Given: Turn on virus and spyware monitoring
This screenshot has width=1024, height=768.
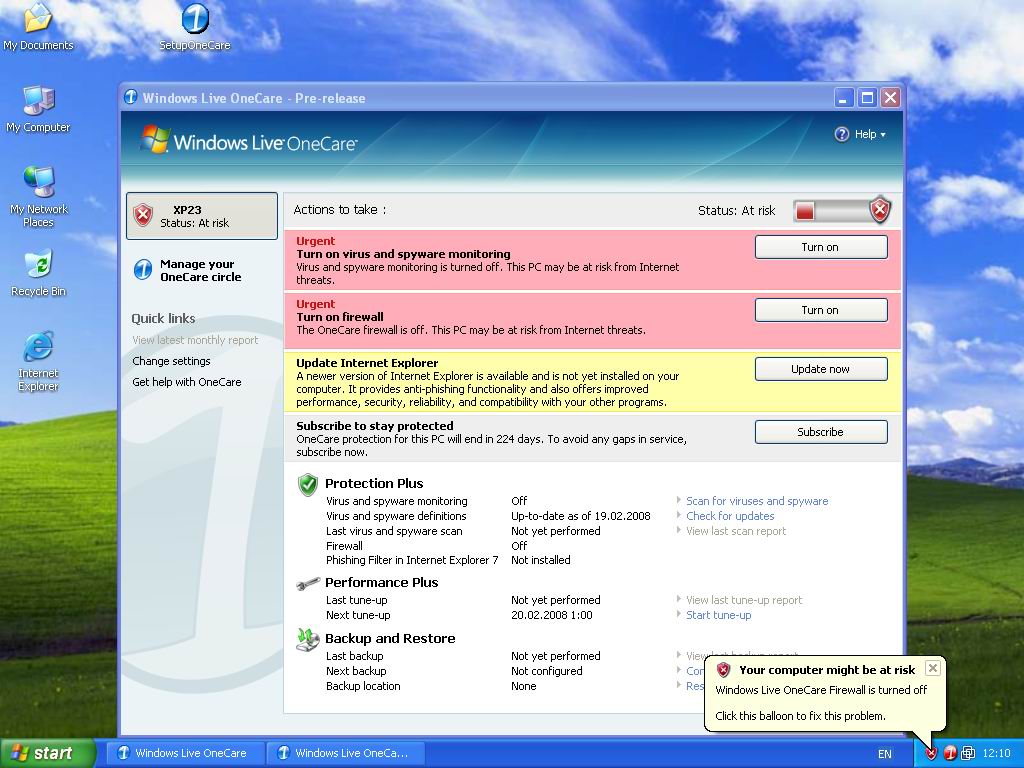Looking at the screenshot, I should 821,248.
